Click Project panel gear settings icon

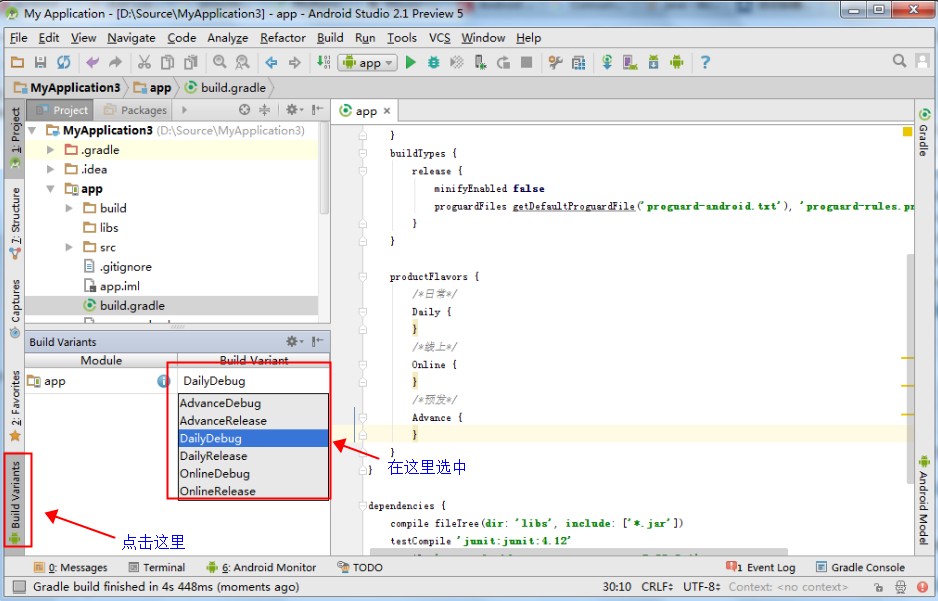(293, 109)
